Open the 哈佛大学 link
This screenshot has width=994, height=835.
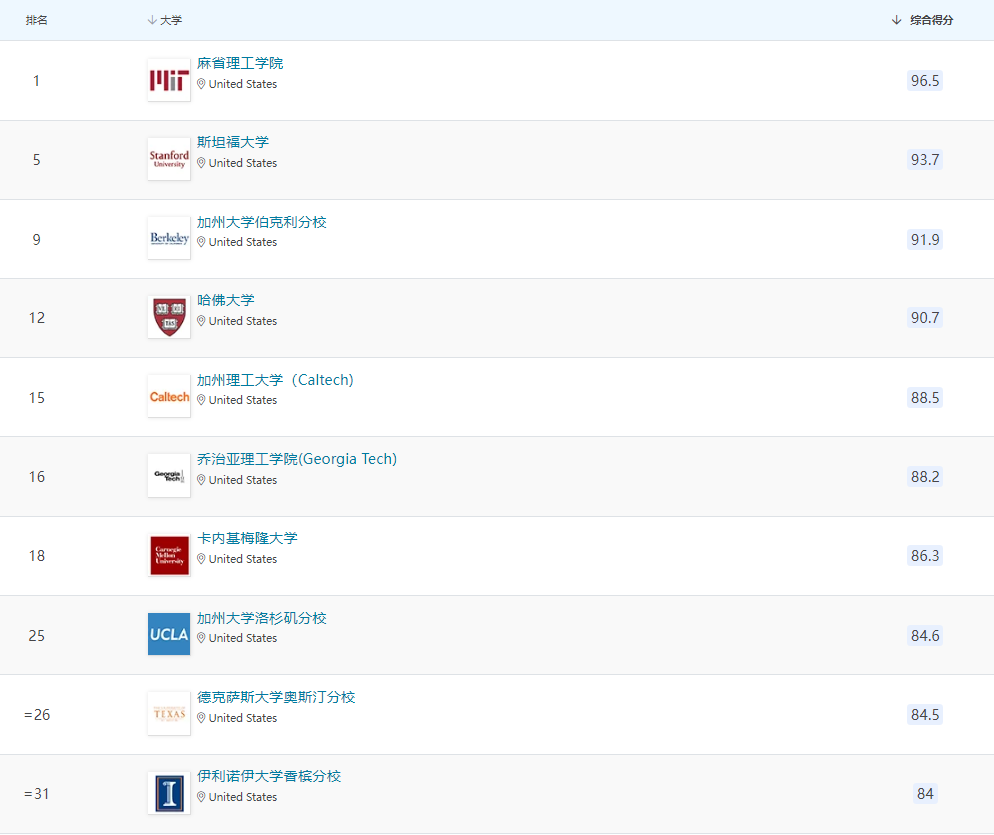point(226,300)
